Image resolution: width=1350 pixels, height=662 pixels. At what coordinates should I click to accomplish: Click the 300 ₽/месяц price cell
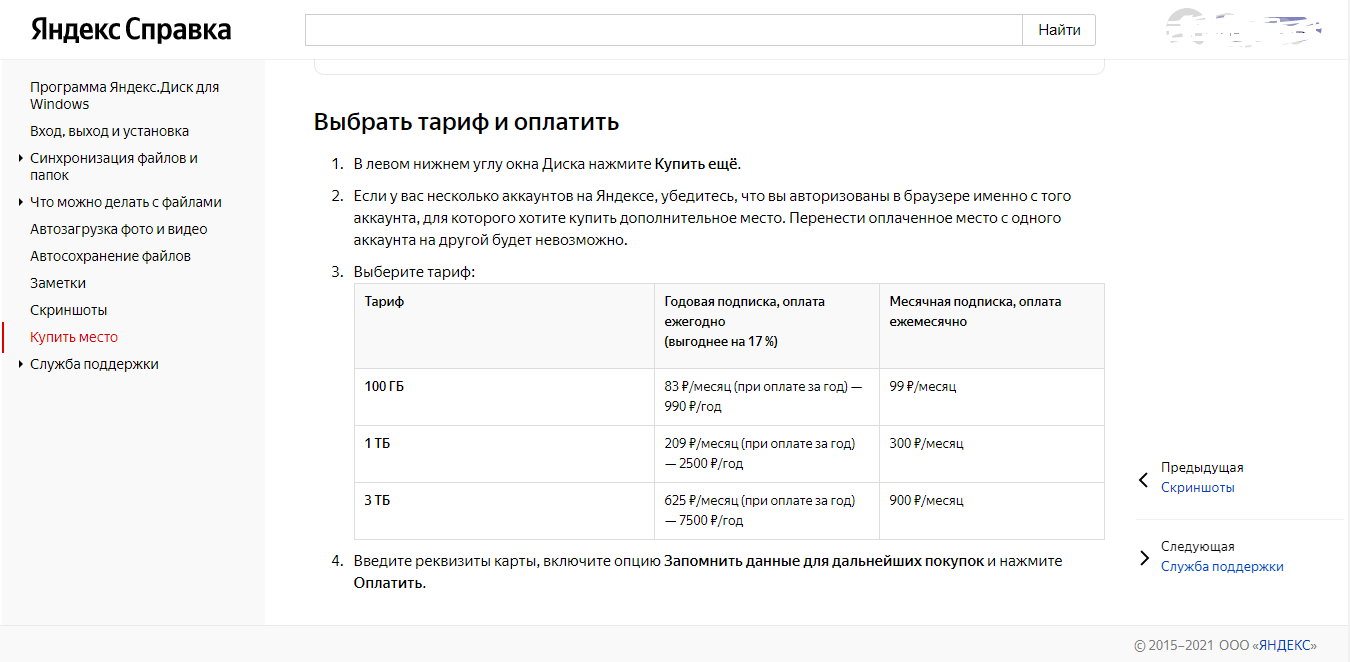coord(991,454)
